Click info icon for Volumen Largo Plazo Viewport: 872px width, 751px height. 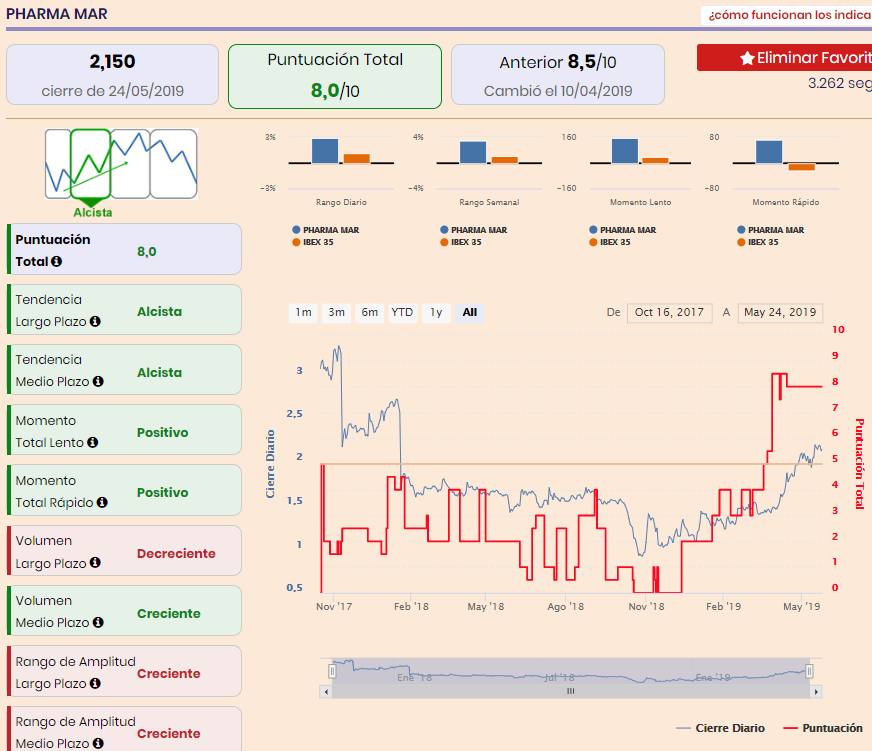click(x=95, y=563)
